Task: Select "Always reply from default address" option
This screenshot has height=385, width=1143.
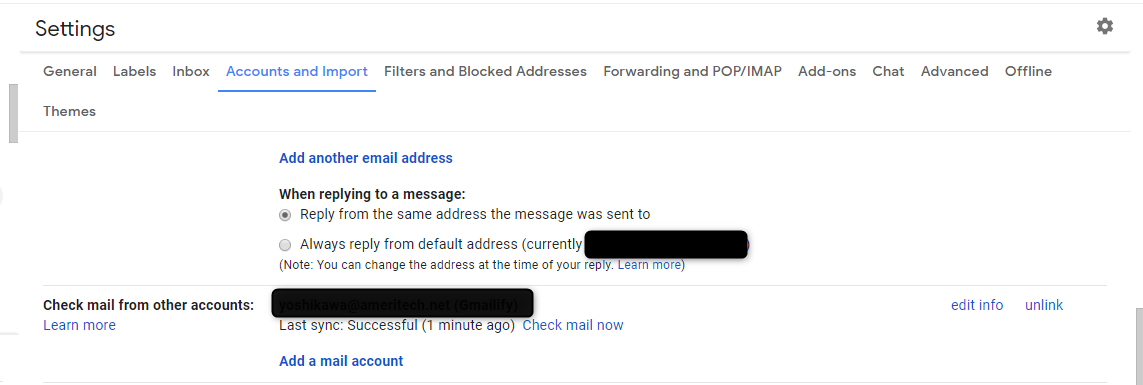Action: 285,245
